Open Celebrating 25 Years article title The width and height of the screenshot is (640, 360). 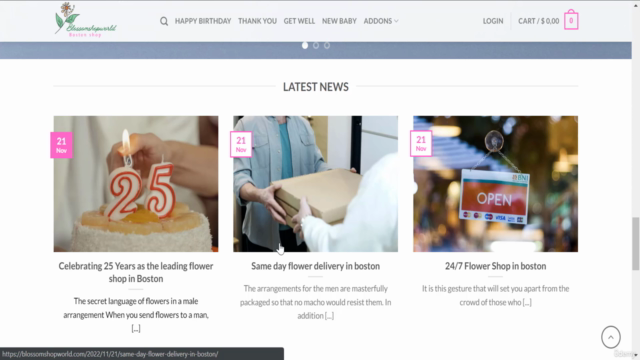click(136, 272)
